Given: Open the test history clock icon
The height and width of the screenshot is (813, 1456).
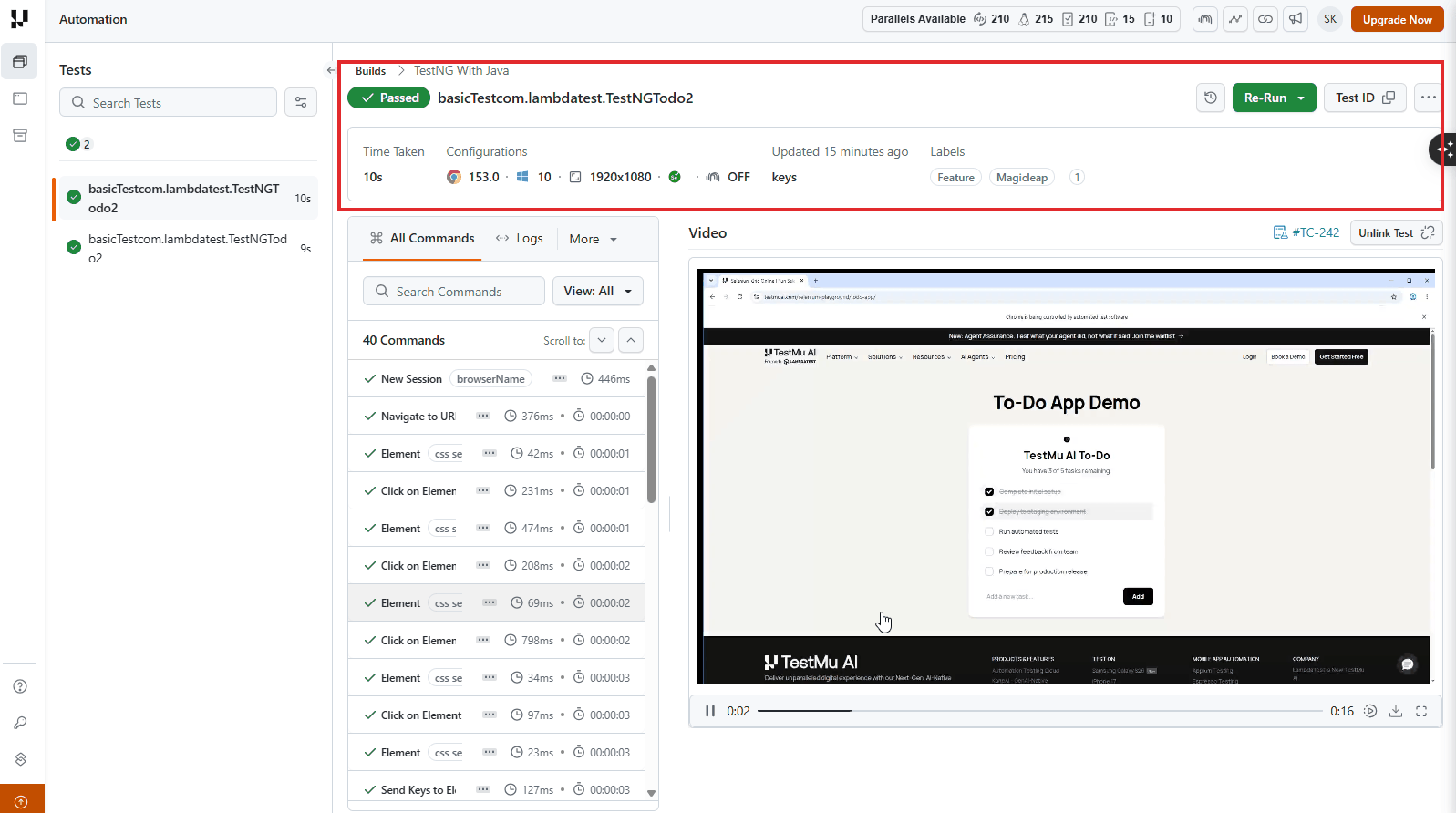Looking at the screenshot, I should [1211, 98].
